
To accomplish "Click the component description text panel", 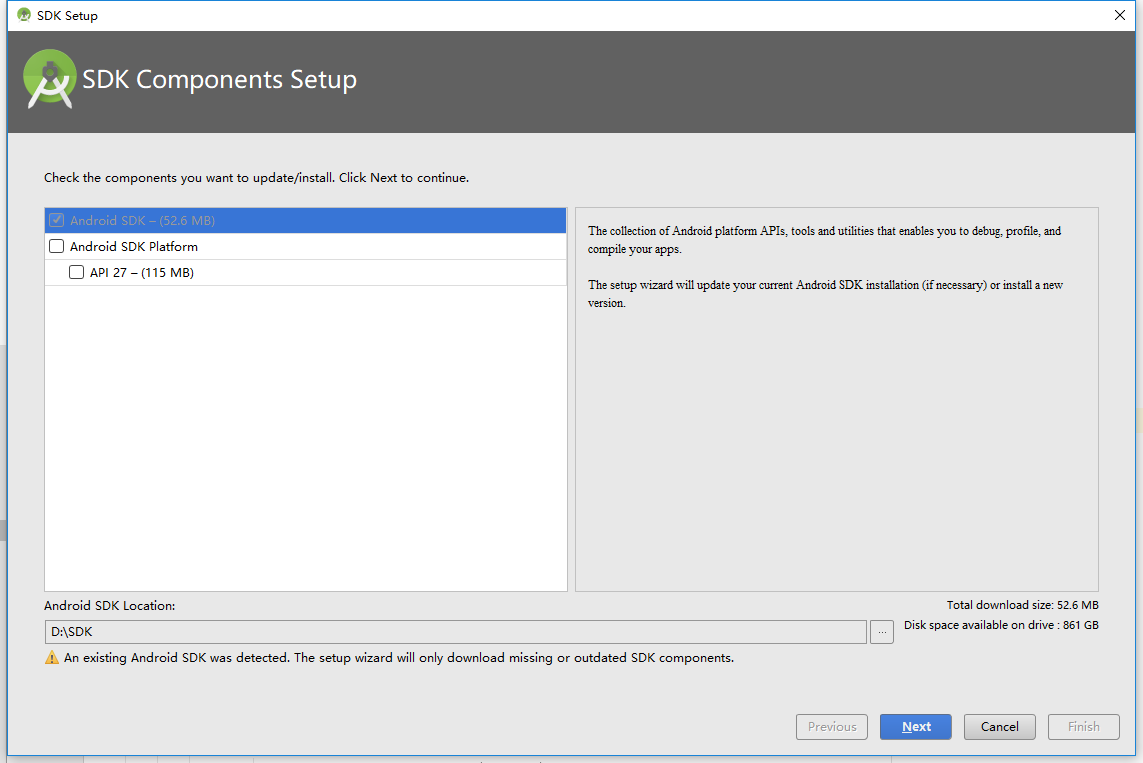I will click(836, 400).
